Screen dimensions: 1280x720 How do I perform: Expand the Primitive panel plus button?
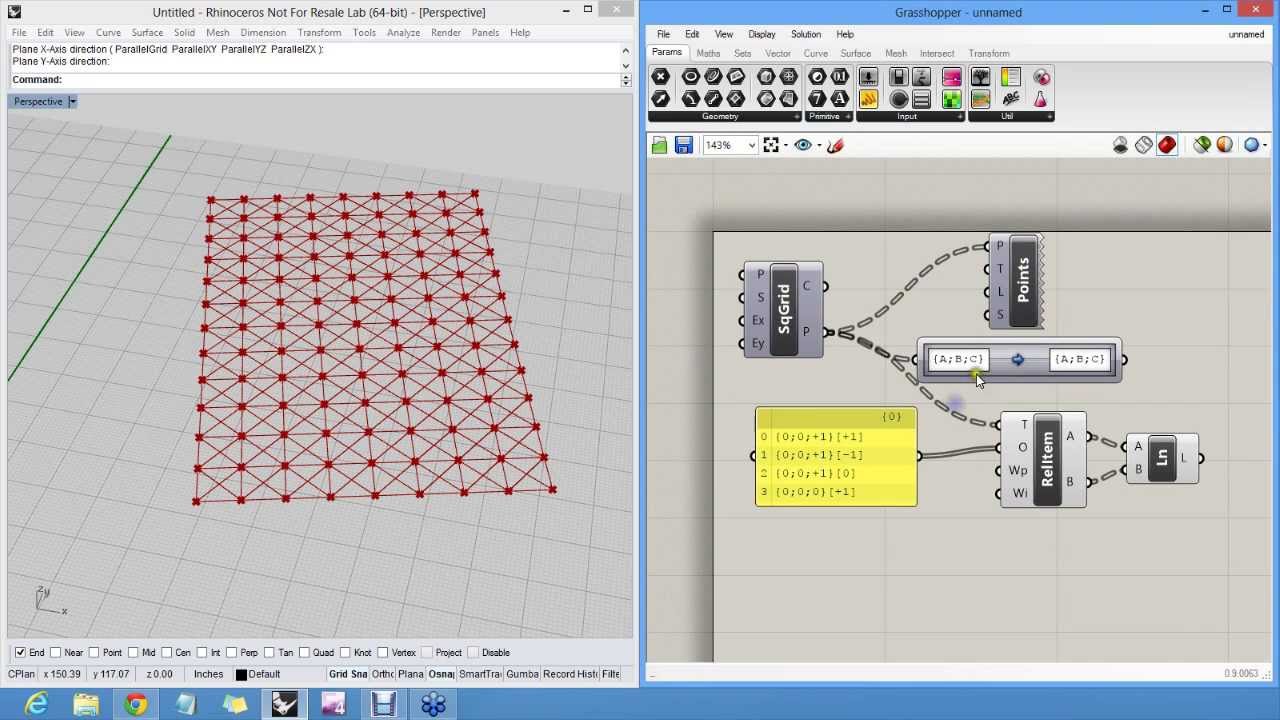coord(849,117)
